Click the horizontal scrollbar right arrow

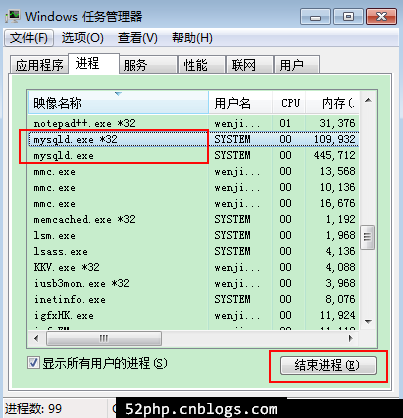[351, 339]
